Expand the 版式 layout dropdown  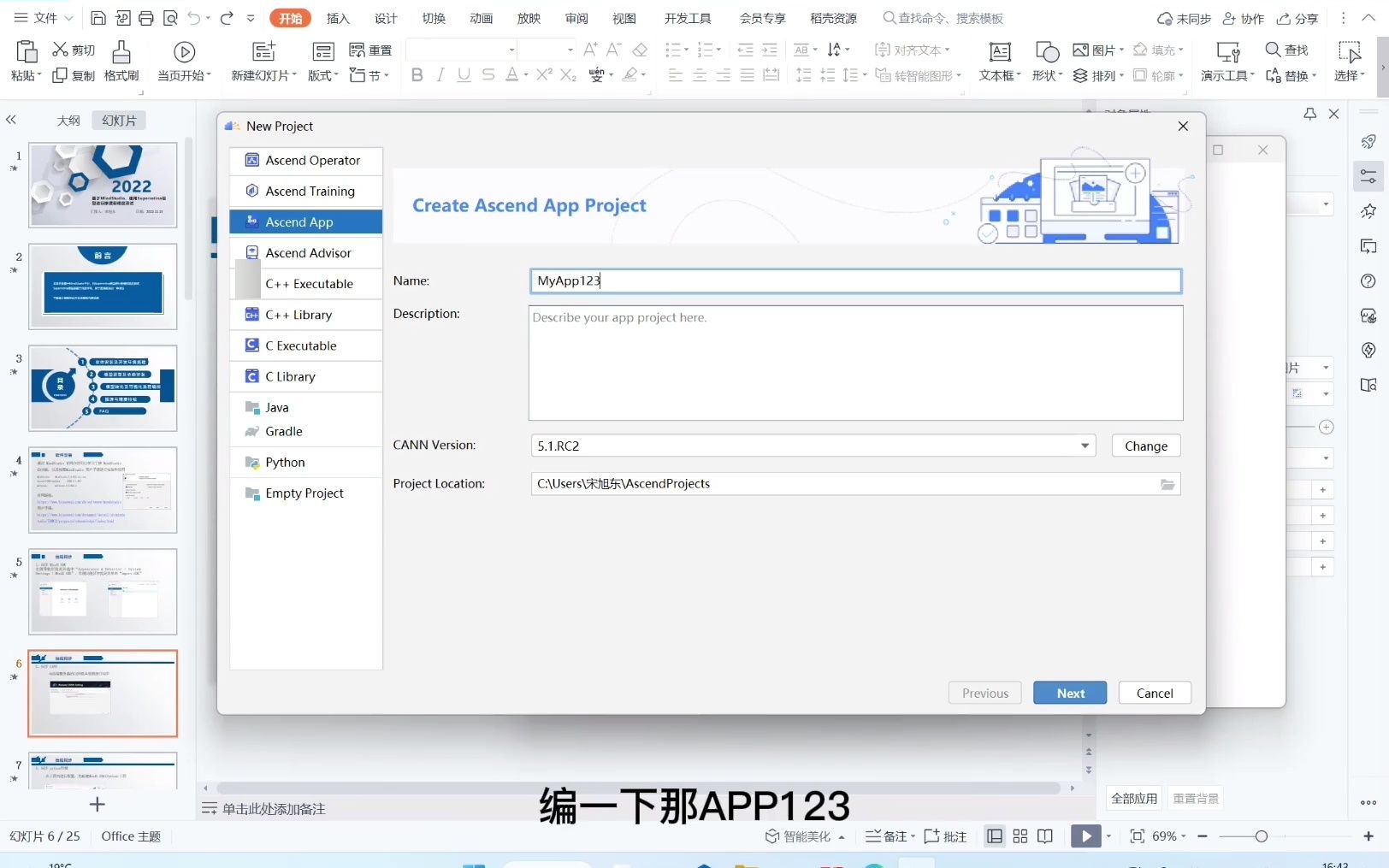(x=323, y=75)
